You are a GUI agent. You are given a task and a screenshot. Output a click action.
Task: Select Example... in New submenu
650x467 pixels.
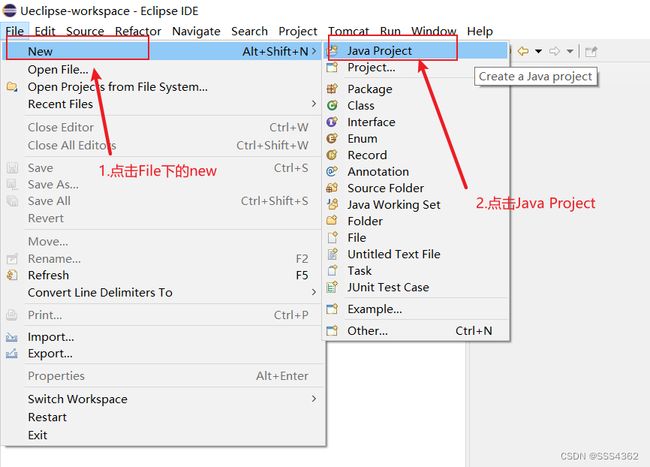pyautogui.click(x=417, y=309)
